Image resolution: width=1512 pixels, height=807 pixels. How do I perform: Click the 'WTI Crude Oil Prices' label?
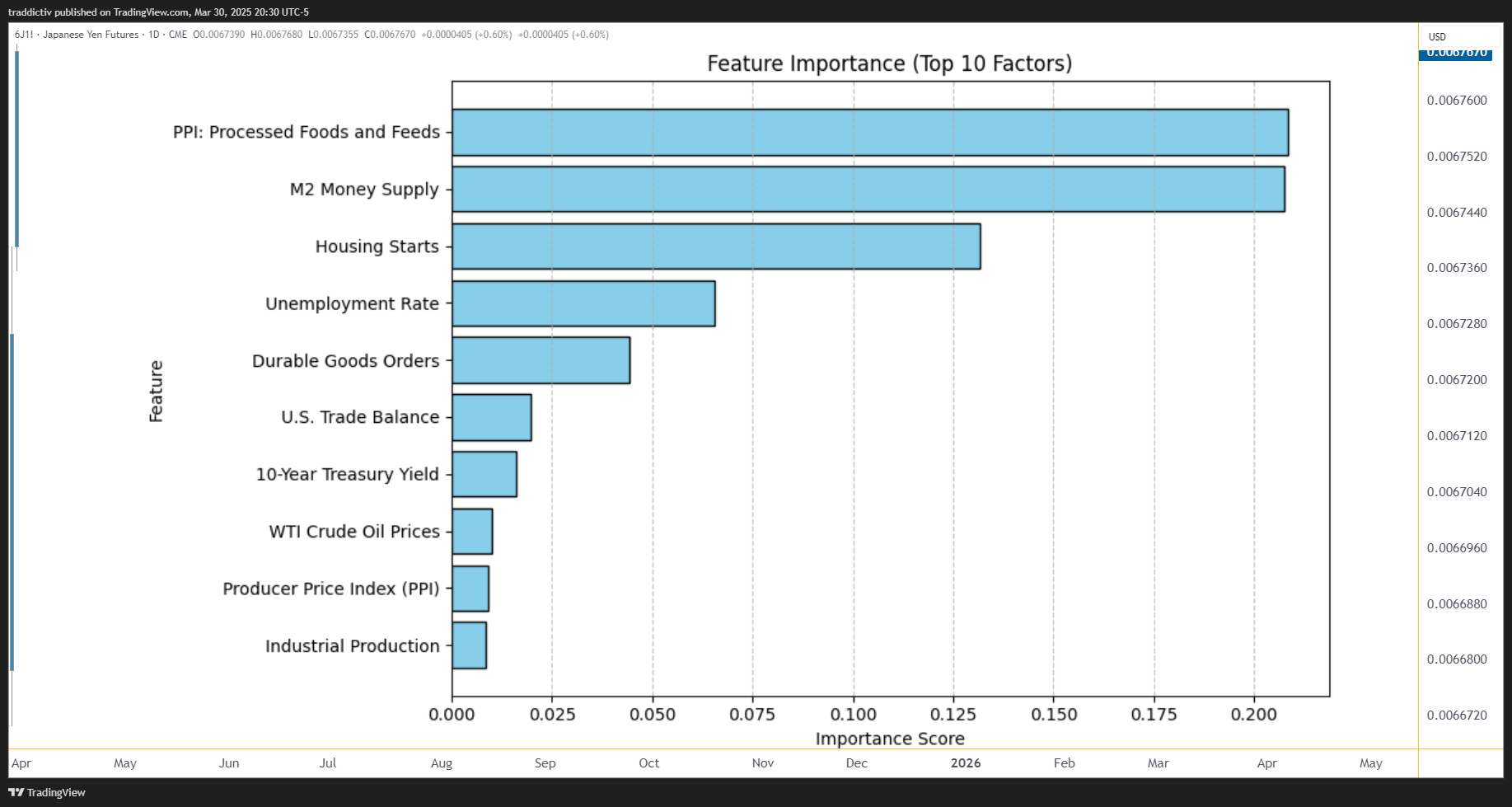click(354, 531)
